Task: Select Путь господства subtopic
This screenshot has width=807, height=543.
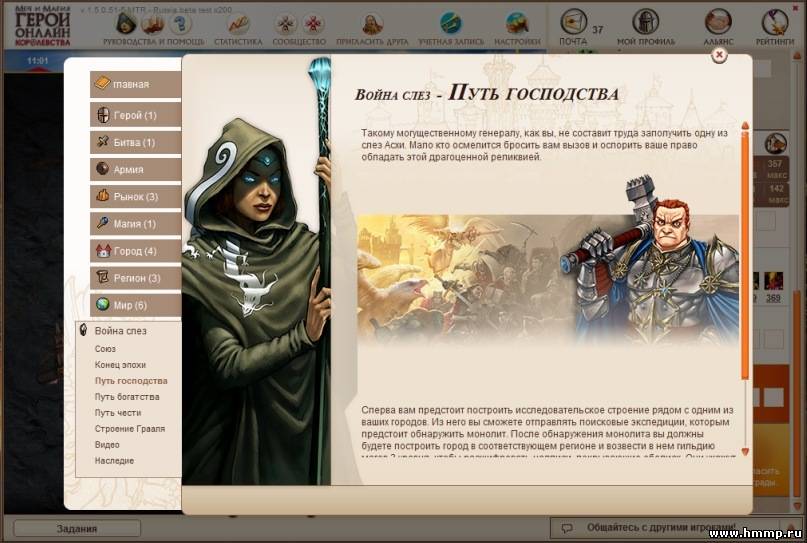Action: (131, 381)
